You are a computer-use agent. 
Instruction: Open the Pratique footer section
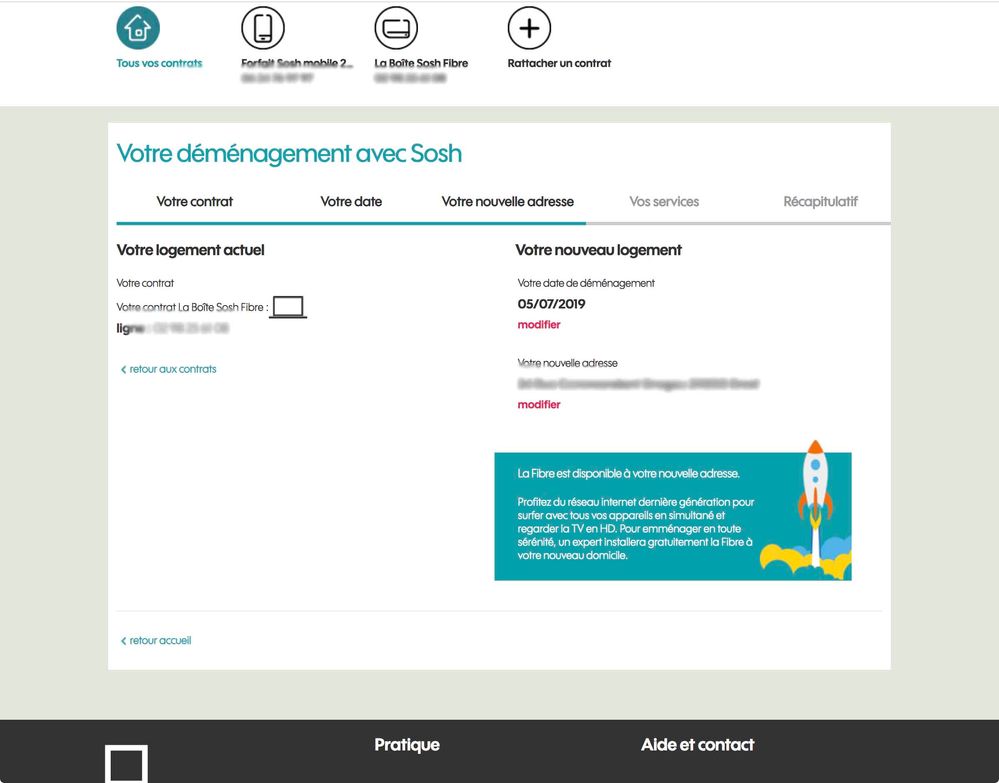[407, 745]
